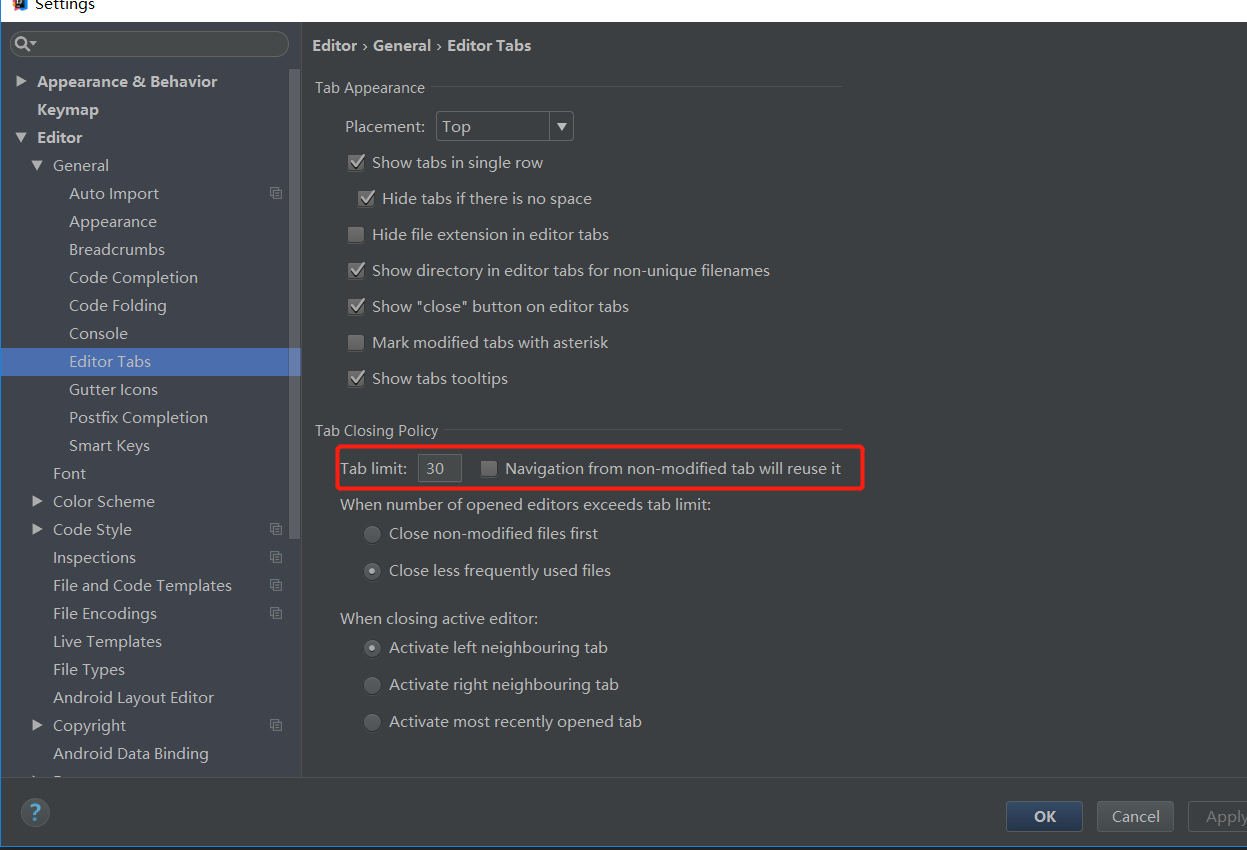The height and width of the screenshot is (850, 1247).
Task: Open Console settings
Action: [98, 333]
